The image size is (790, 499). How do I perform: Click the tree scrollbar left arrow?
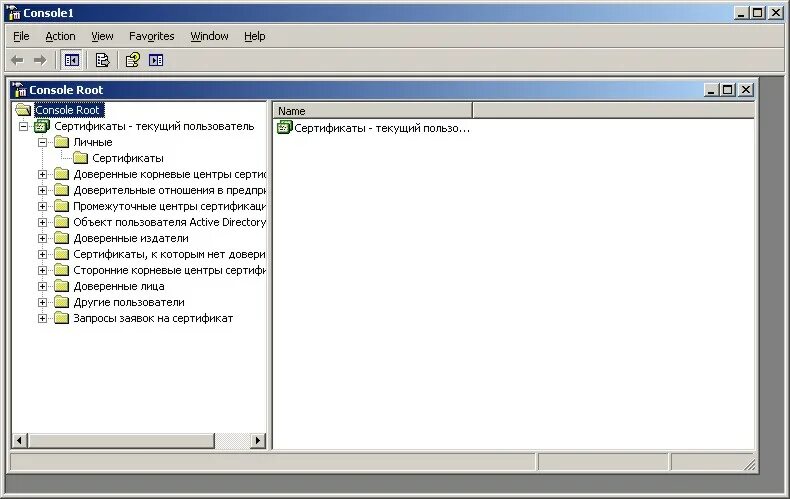(19, 441)
